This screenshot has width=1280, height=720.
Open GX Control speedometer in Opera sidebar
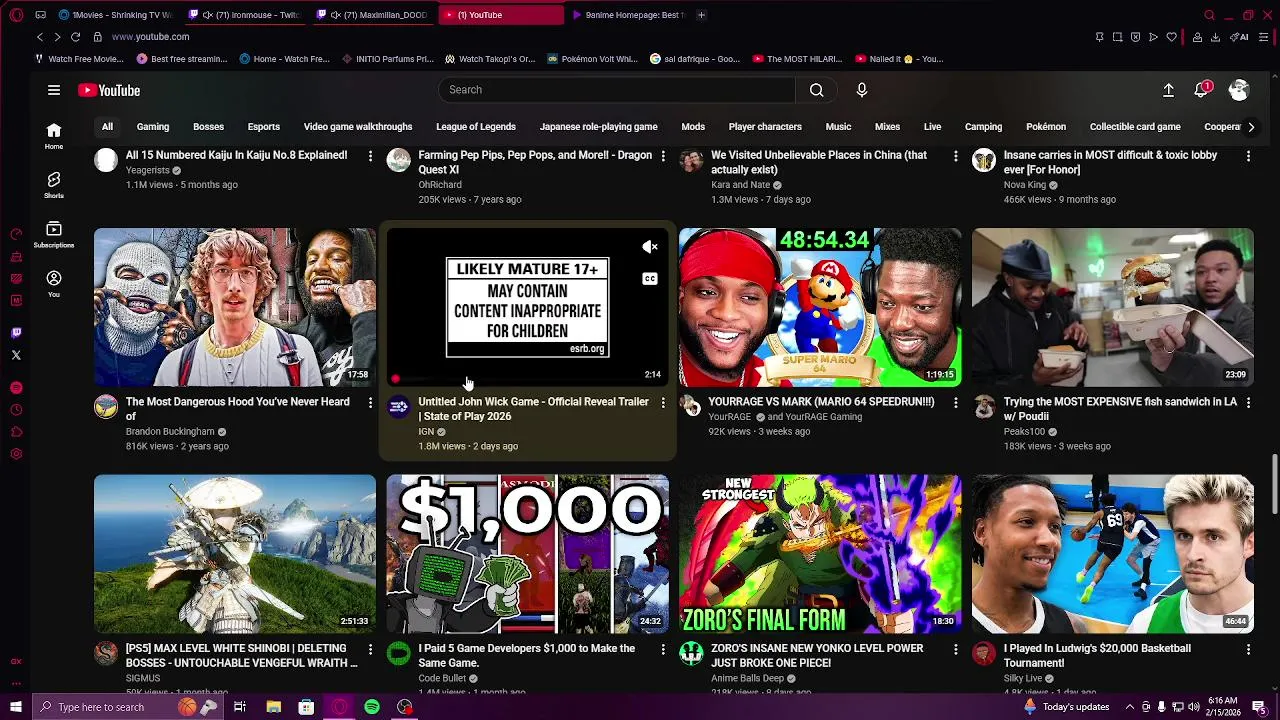16,235
